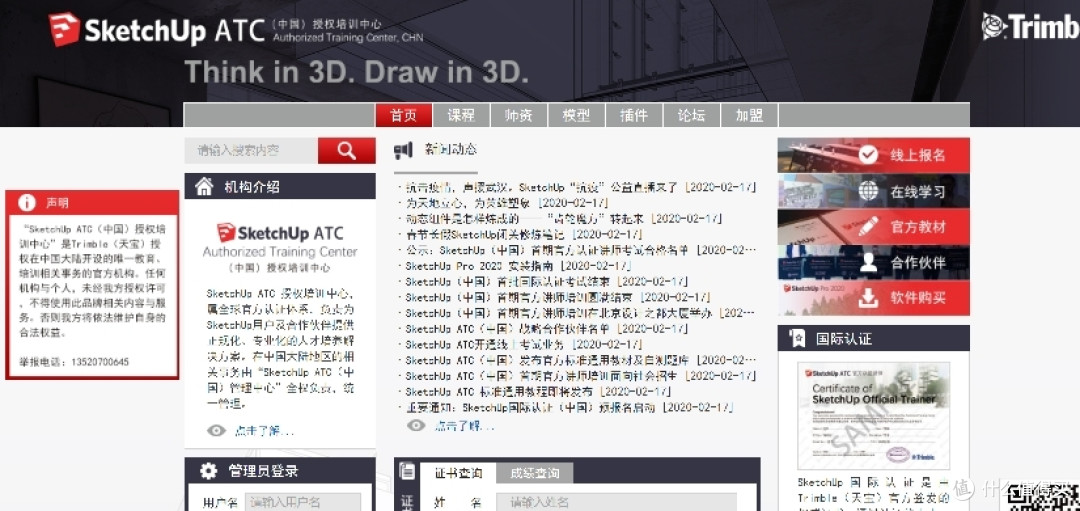Viewport: 1080px width, 511px height.
Task: Click the document icon beside 证书查询 tab
Action: 407,471
